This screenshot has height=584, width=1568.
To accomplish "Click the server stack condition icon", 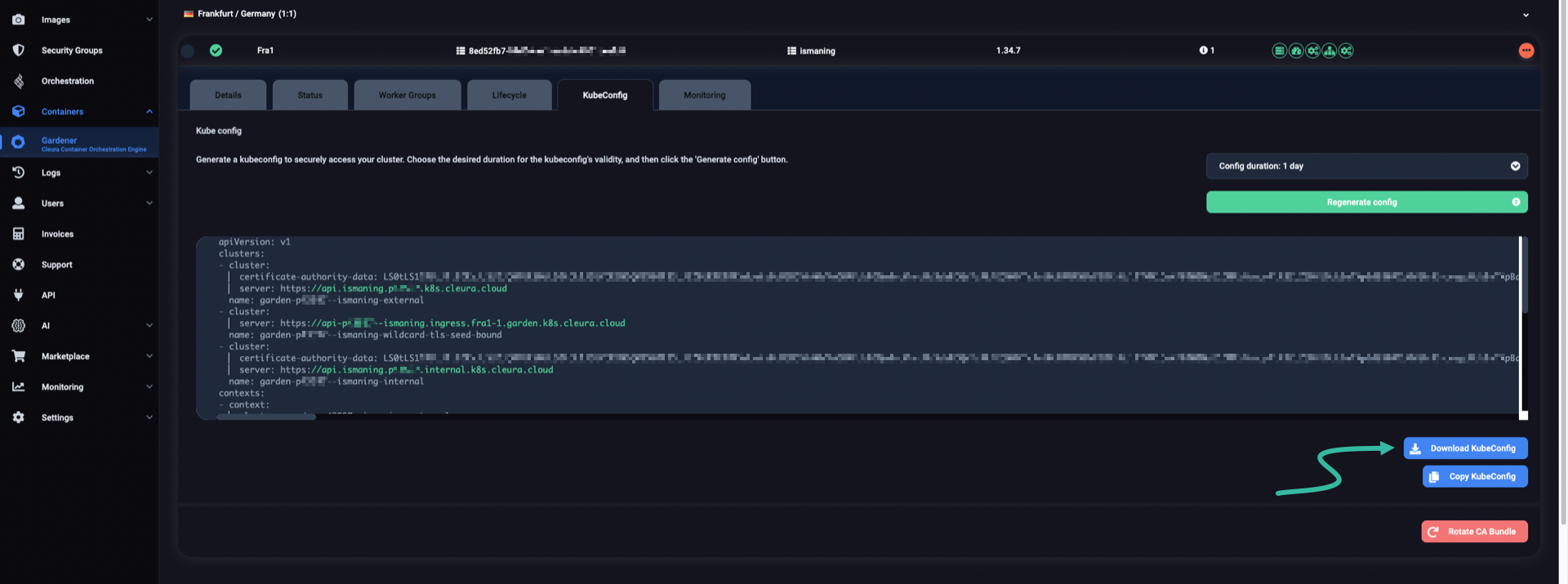I will [x=1280, y=51].
